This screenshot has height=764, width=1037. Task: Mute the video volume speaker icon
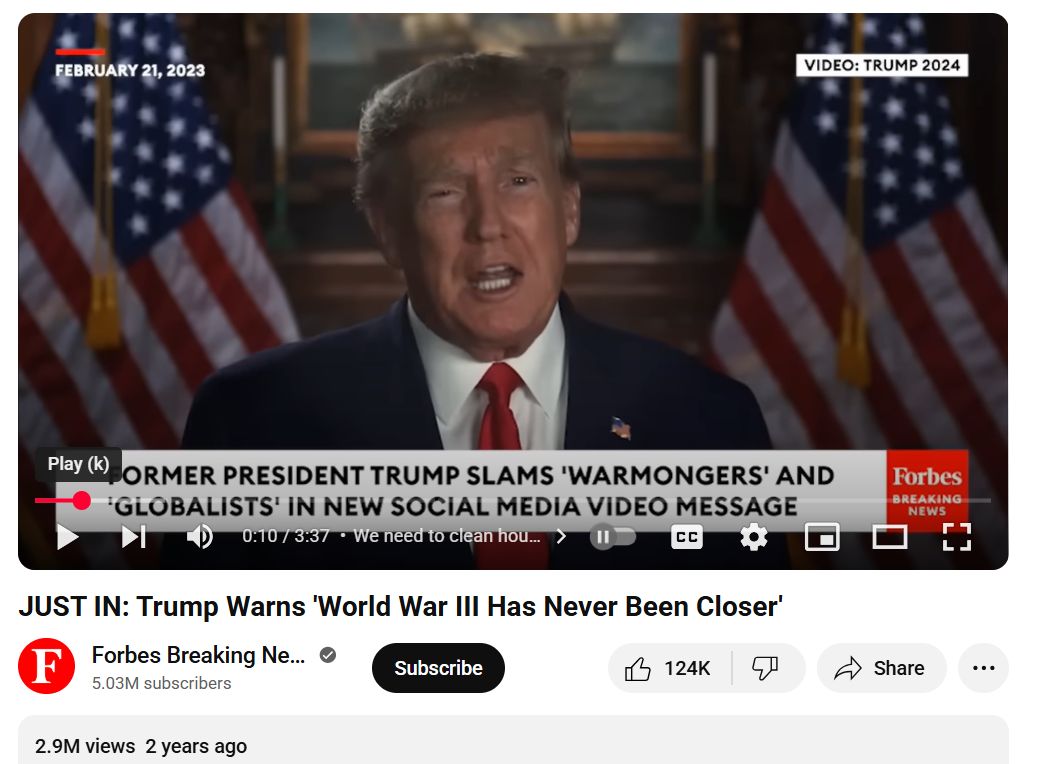point(199,536)
